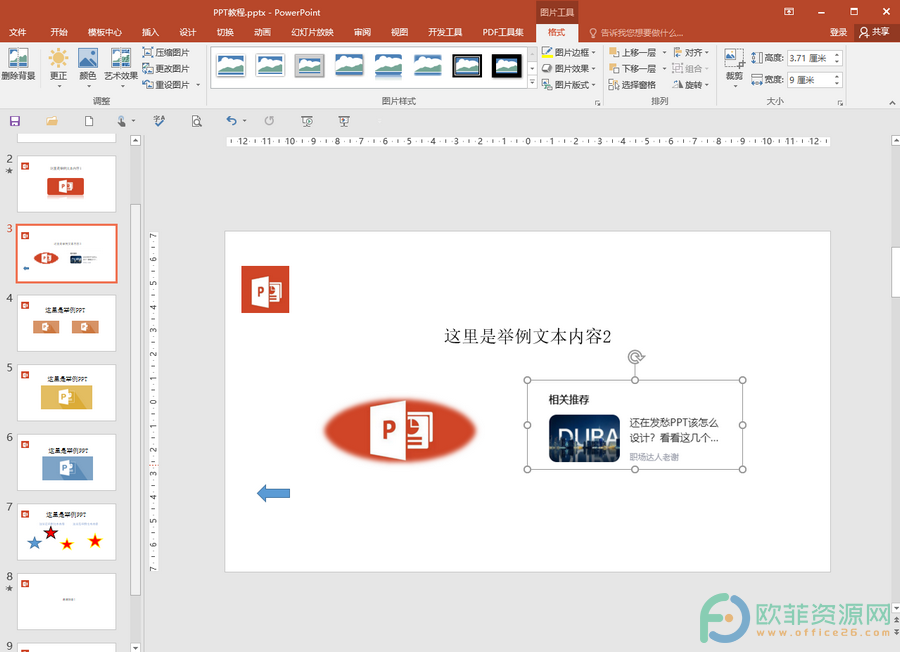Click the Open folder icon

[52, 121]
